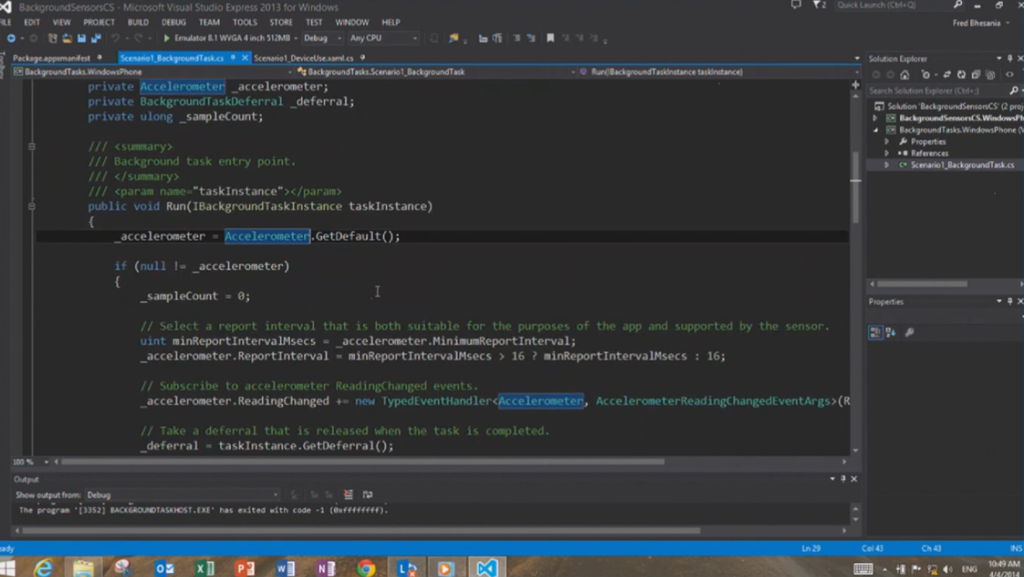Click the Windows Start button
This screenshot has height=577, width=1024.
tap(8, 568)
